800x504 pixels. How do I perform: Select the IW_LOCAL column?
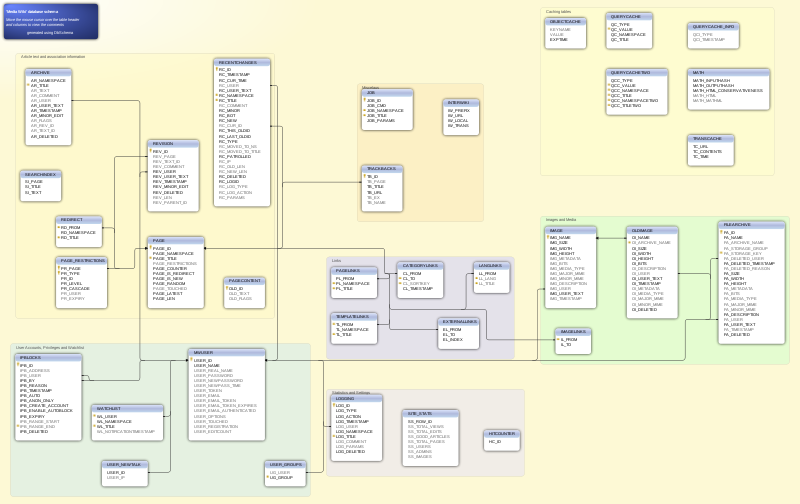[x=458, y=120]
